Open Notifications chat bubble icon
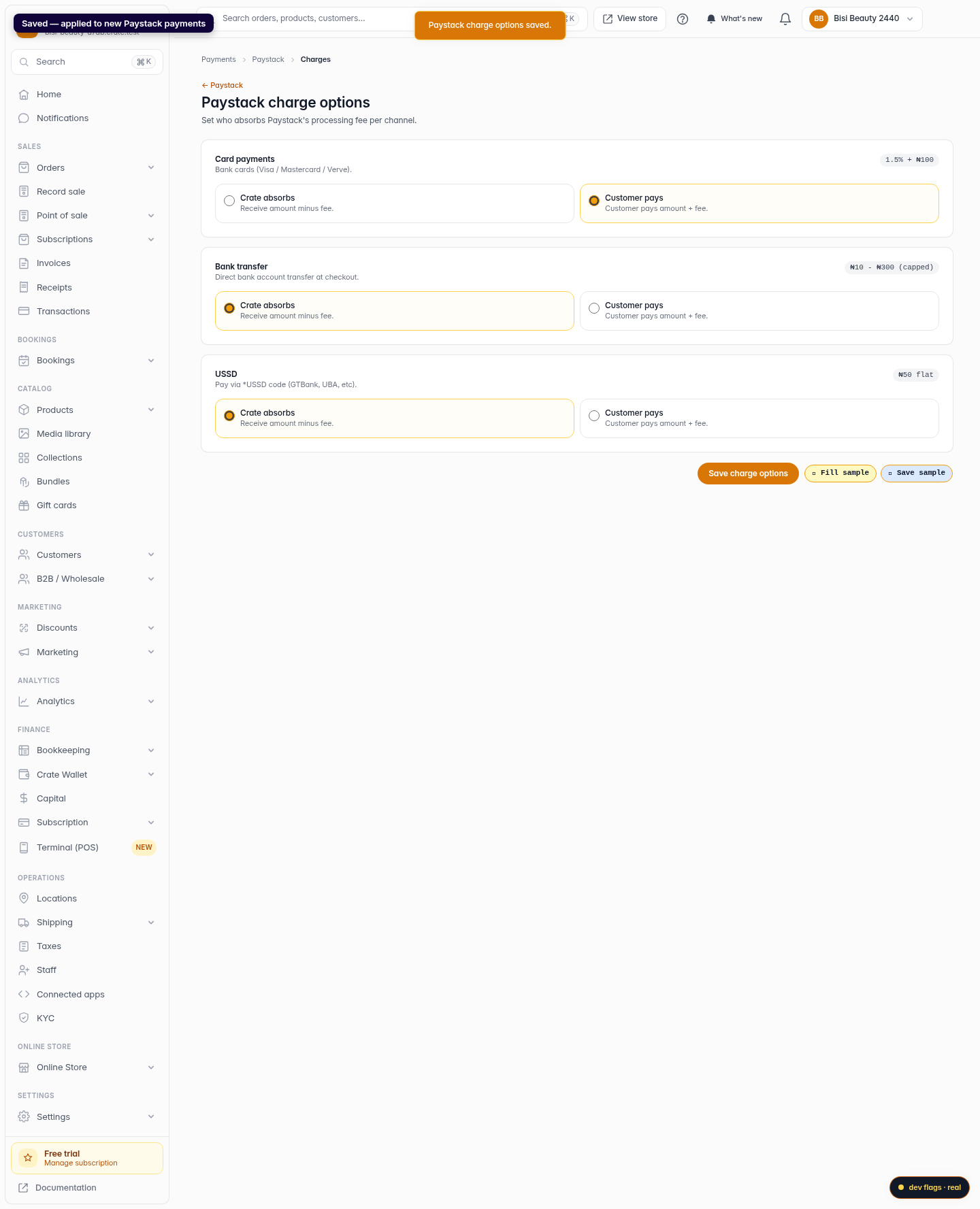The width and height of the screenshot is (980, 1209). (24, 118)
